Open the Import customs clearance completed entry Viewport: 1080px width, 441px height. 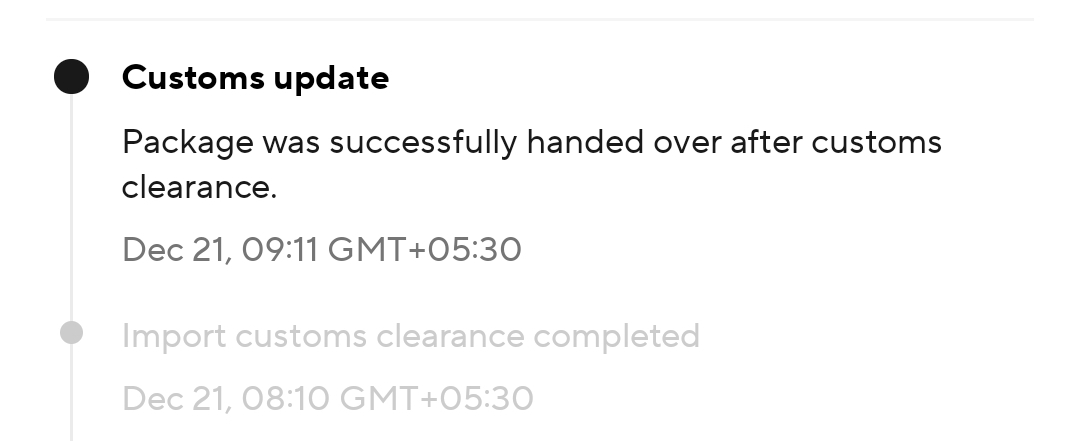[411, 336]
